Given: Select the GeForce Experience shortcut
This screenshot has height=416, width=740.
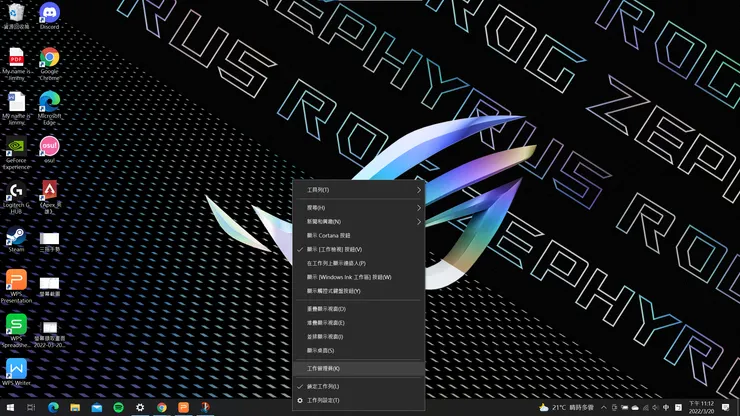Looking at the screenshot, I should (x=17, y=153).
